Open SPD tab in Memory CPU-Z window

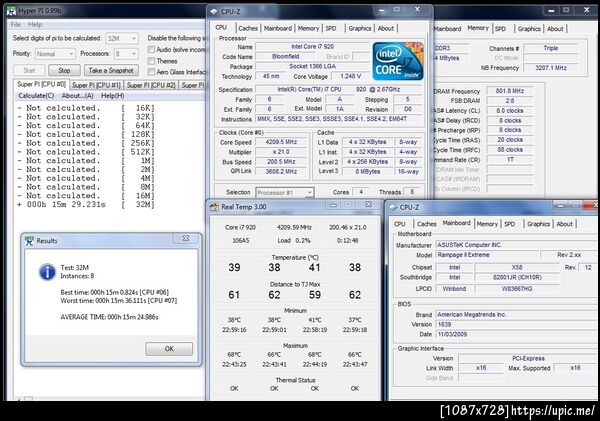click(500, 29)
